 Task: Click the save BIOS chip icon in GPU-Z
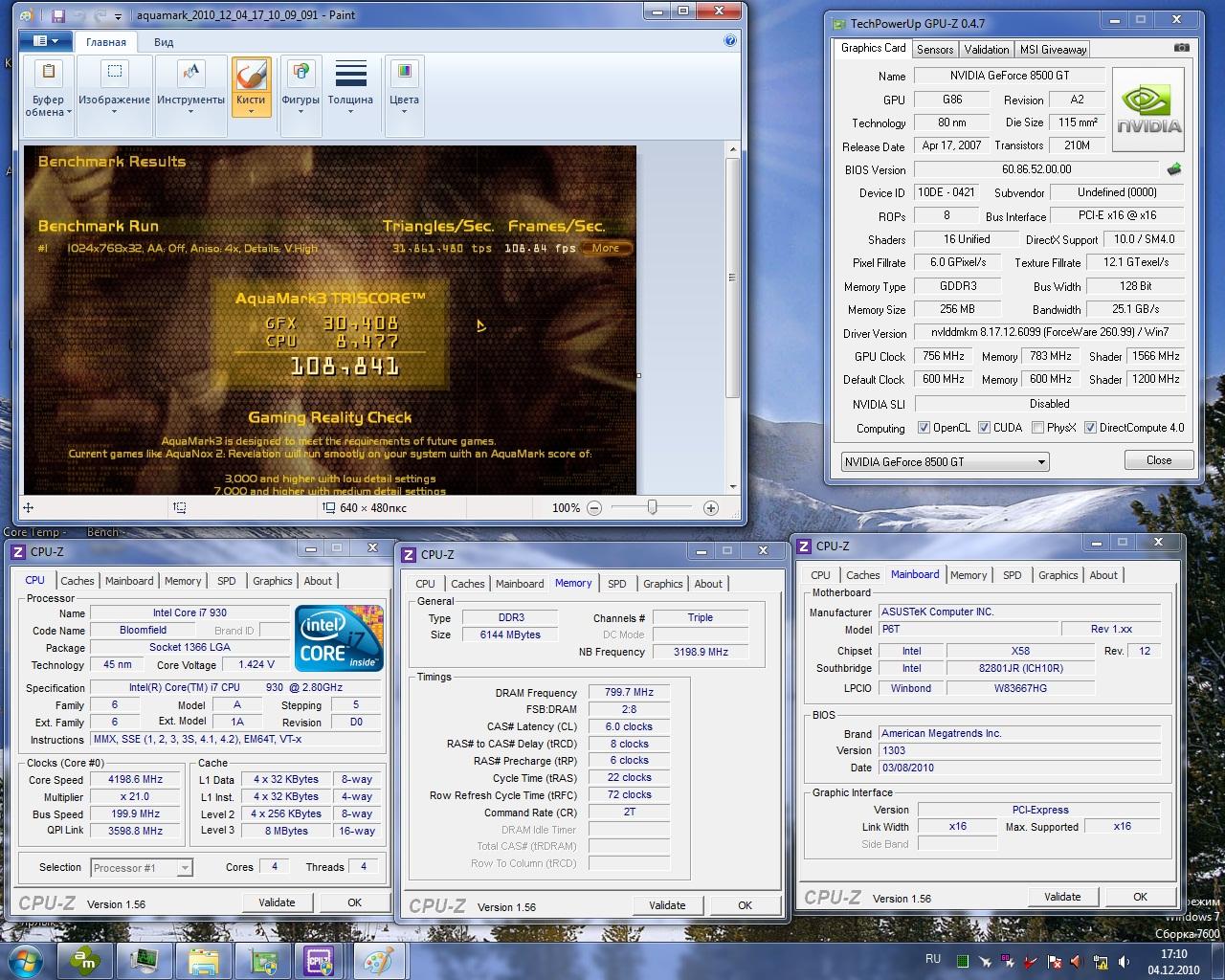pos(1174,169)
